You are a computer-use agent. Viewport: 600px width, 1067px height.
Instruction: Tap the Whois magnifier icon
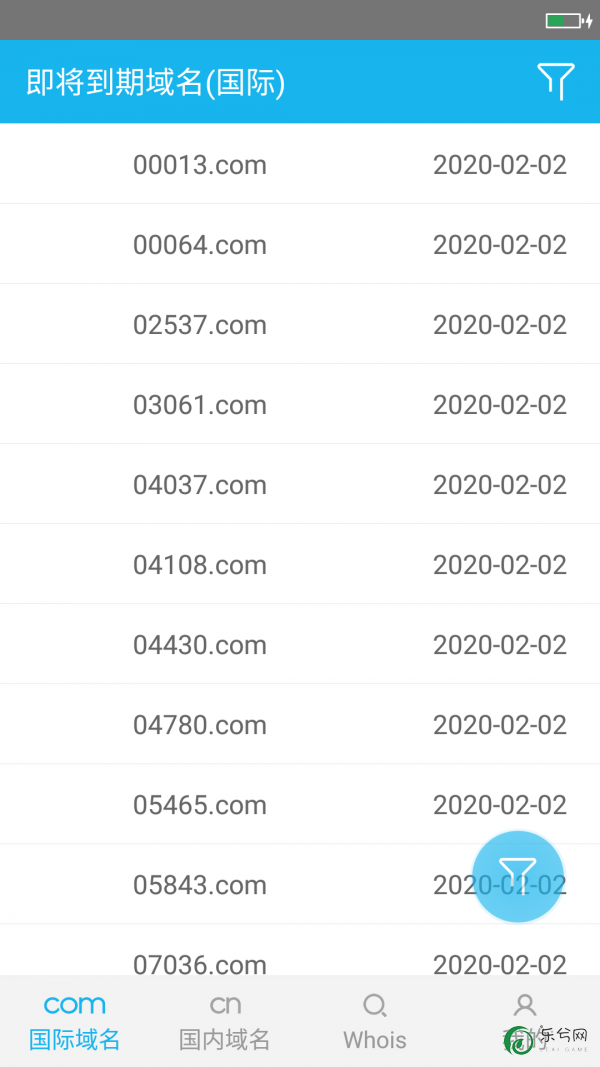[375, 1005]
